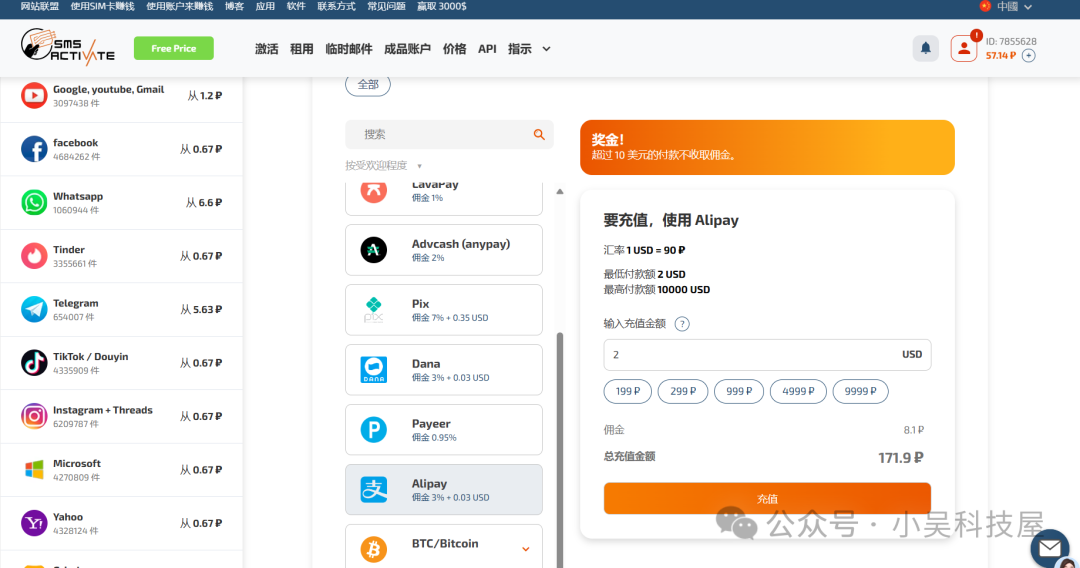Viewport: 1080px width, 568px height.
Task: Click the Free Price button
Action: point(174,48)
